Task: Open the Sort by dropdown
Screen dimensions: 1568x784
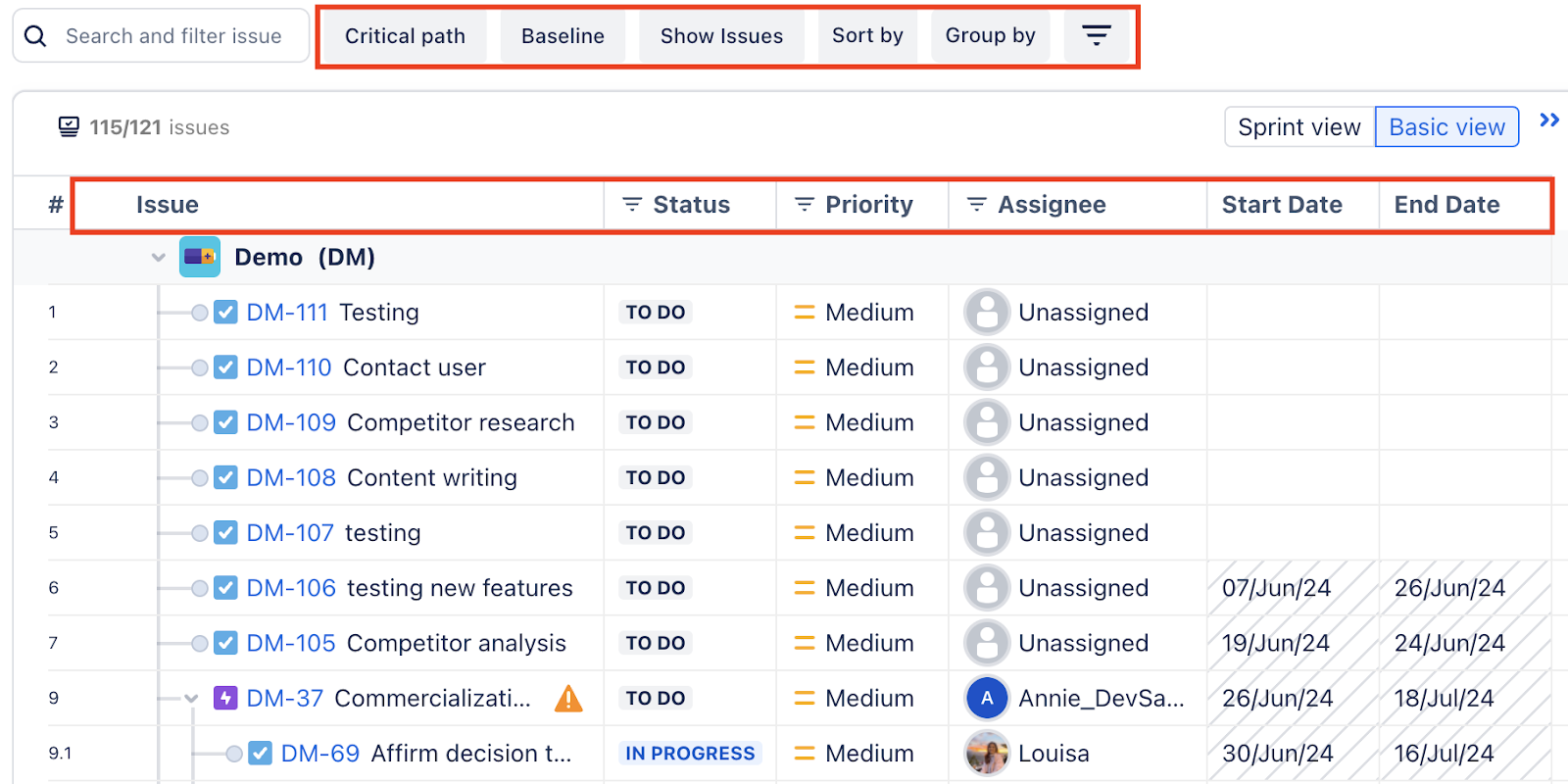Action: coord(867,36)
